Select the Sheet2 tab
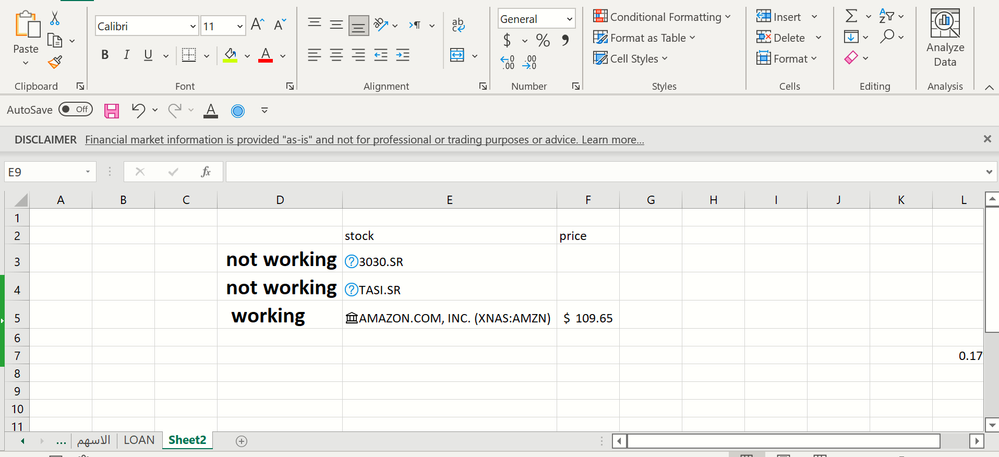The width and height of the screenshot is (999, 457). (187, 440)
